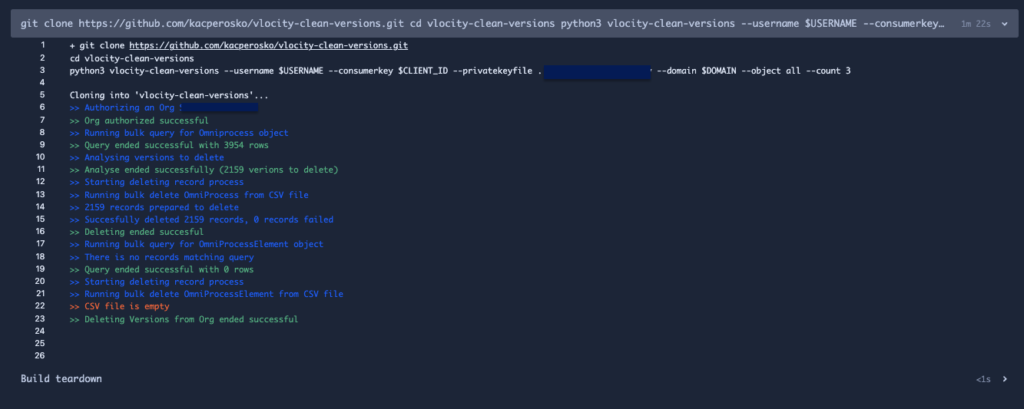This screenshot has width=1024, height=409.
Task: Open the vlocity-clean-versions.git GitHub link
Action: [x=268, y=46]
